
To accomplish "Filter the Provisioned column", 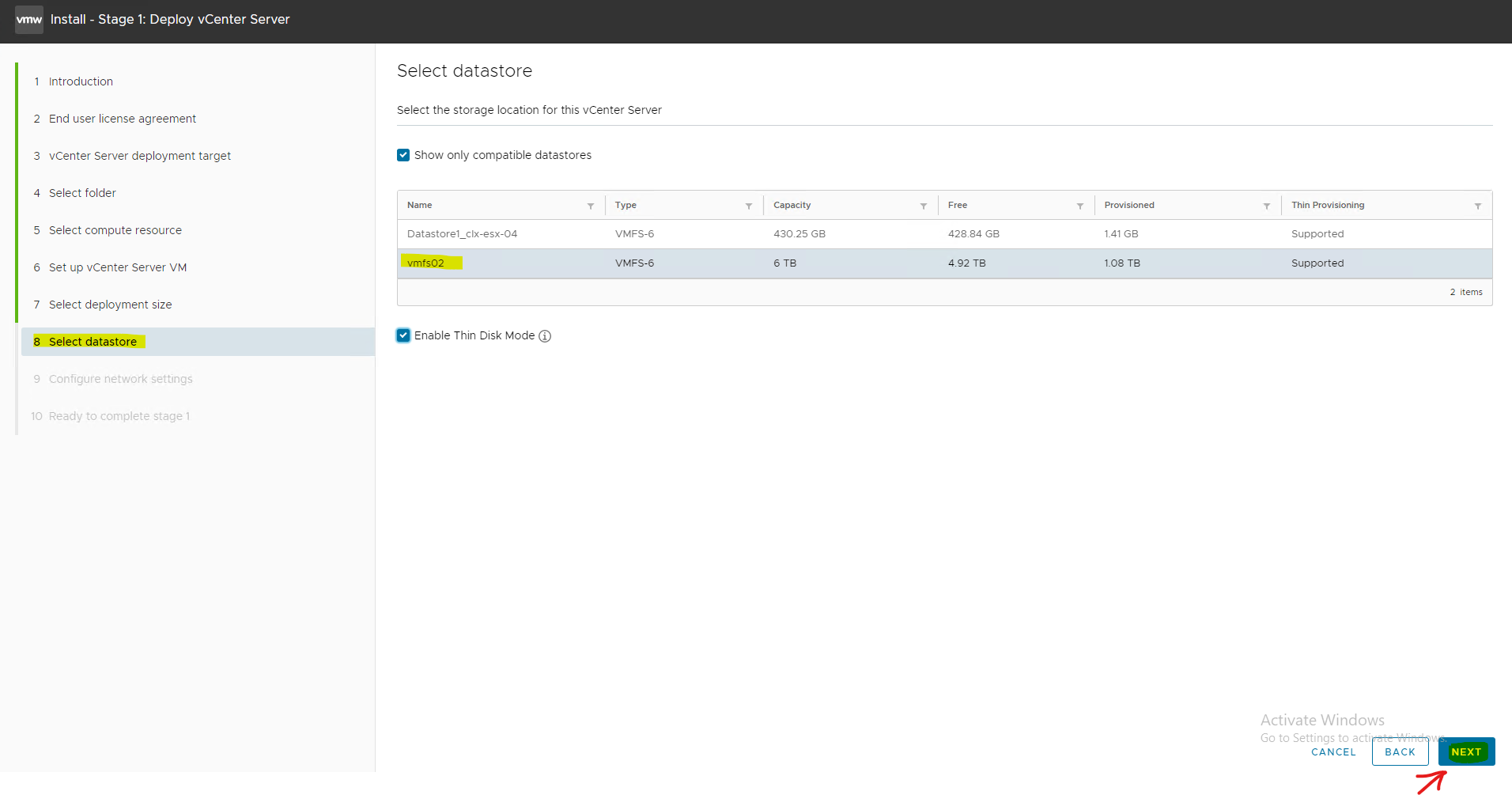I will (x=1267, y=206).
